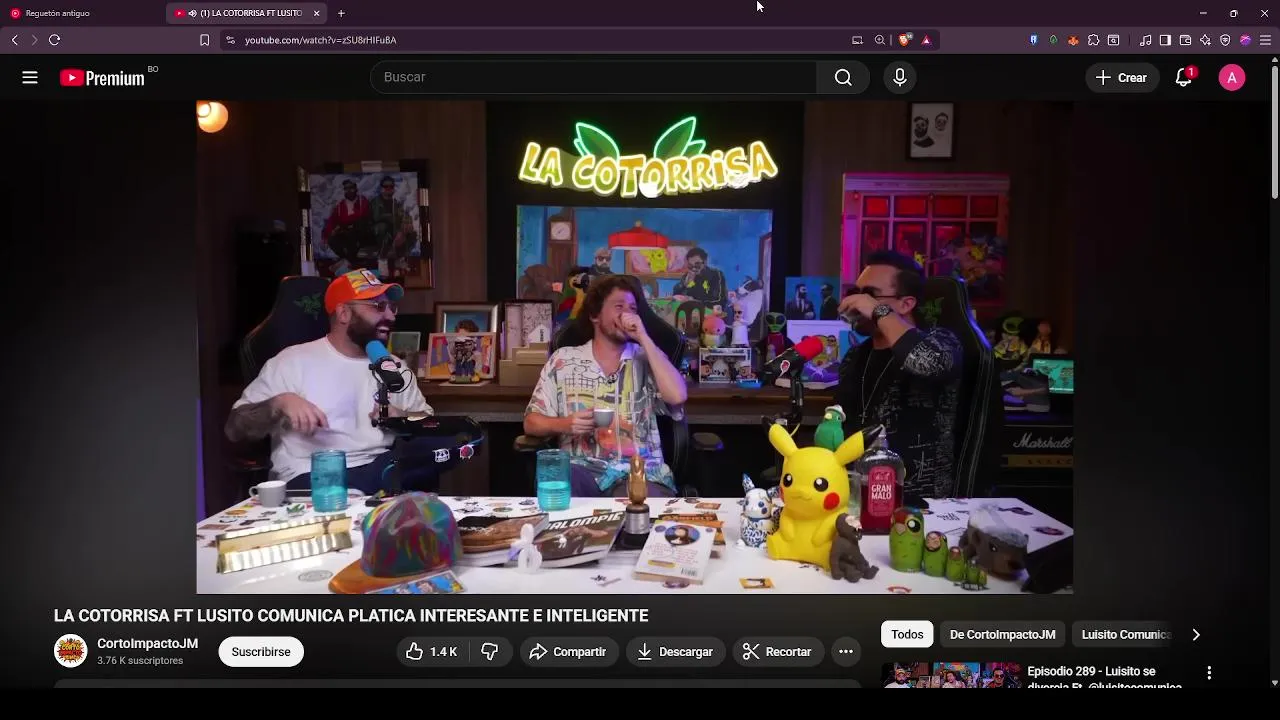
Task: Open the CortoImpactoJM channel name link
Action: (147, 643)
